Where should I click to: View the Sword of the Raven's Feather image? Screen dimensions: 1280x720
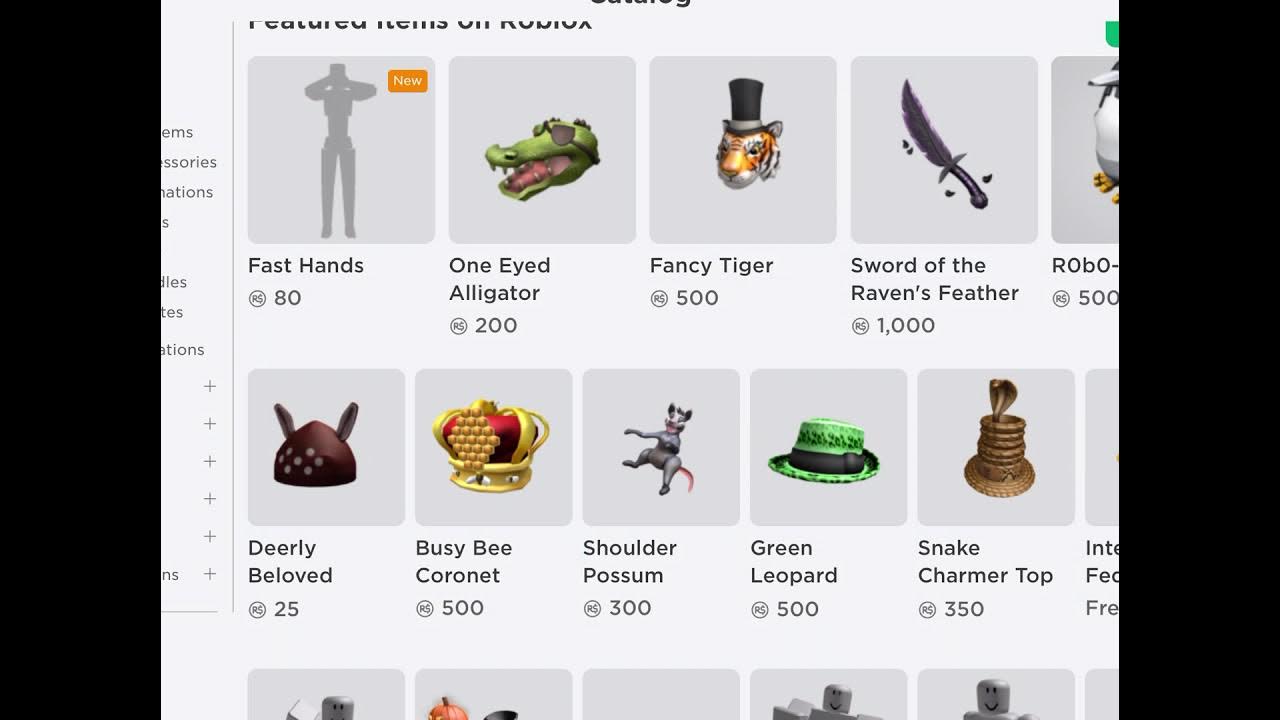944,150
